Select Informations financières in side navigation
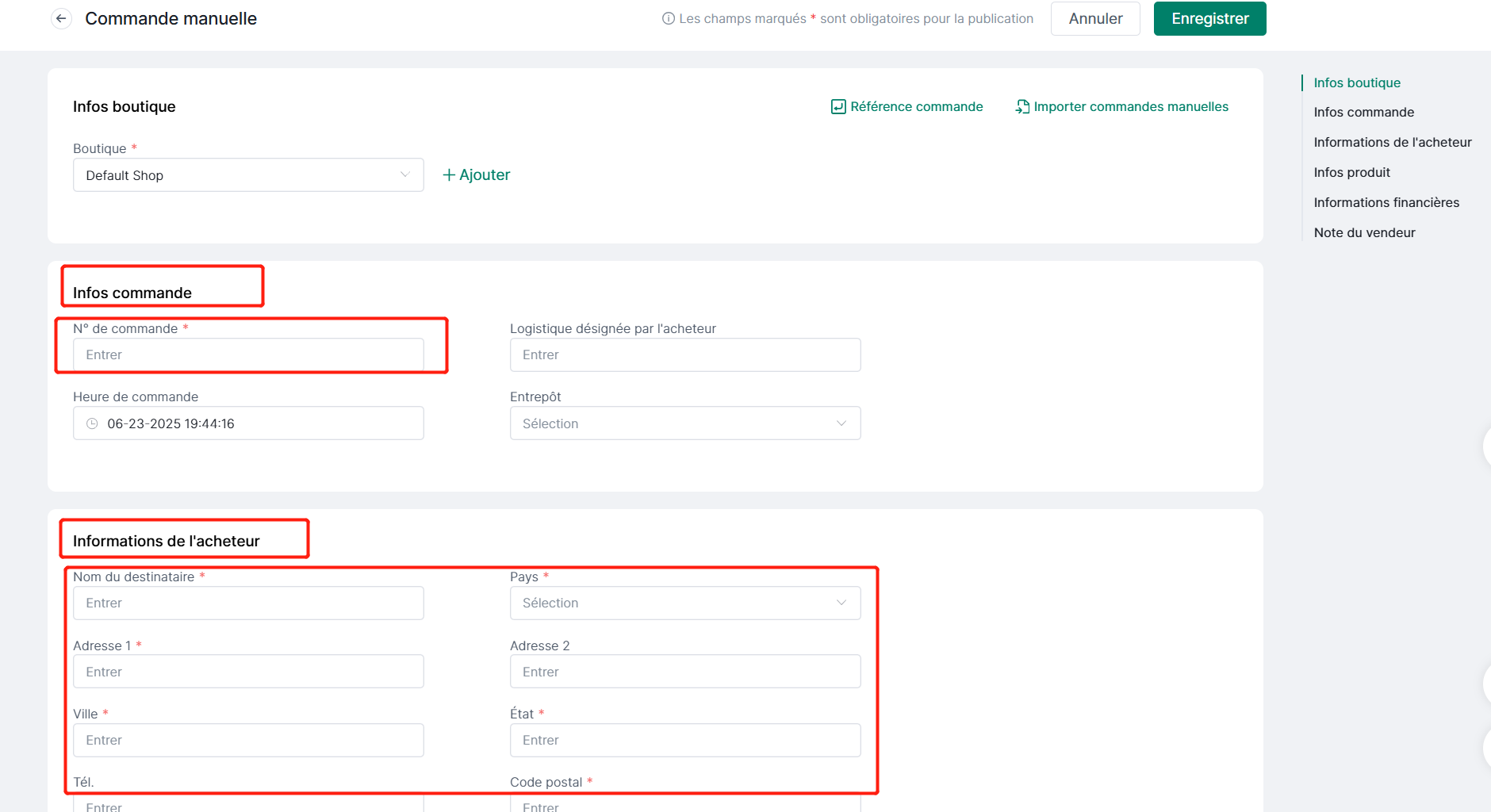This screenshot has width=1491, height=812. [x=1386, y=202]
